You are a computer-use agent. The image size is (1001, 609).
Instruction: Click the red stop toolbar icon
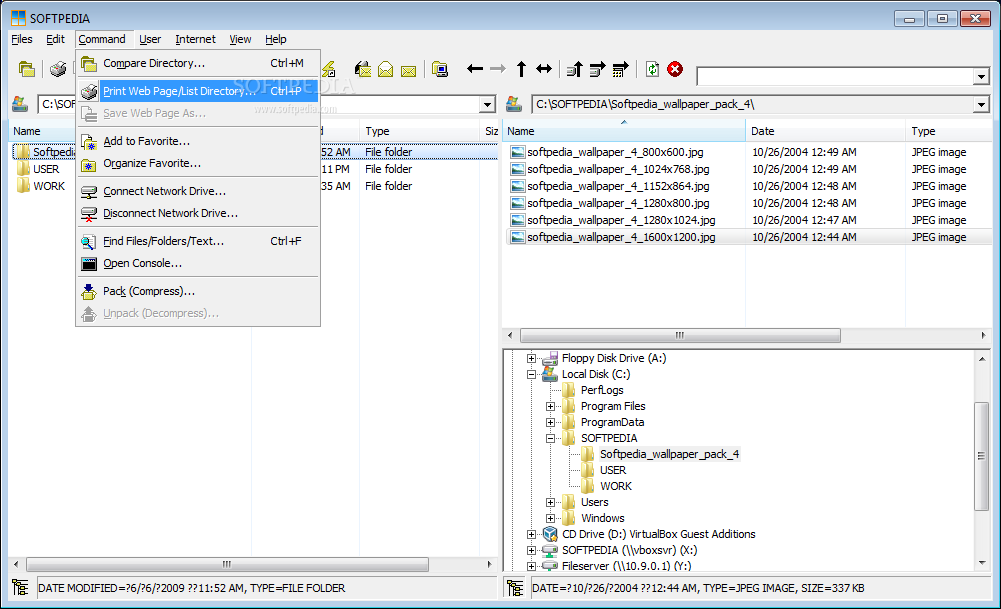[675, 69]
